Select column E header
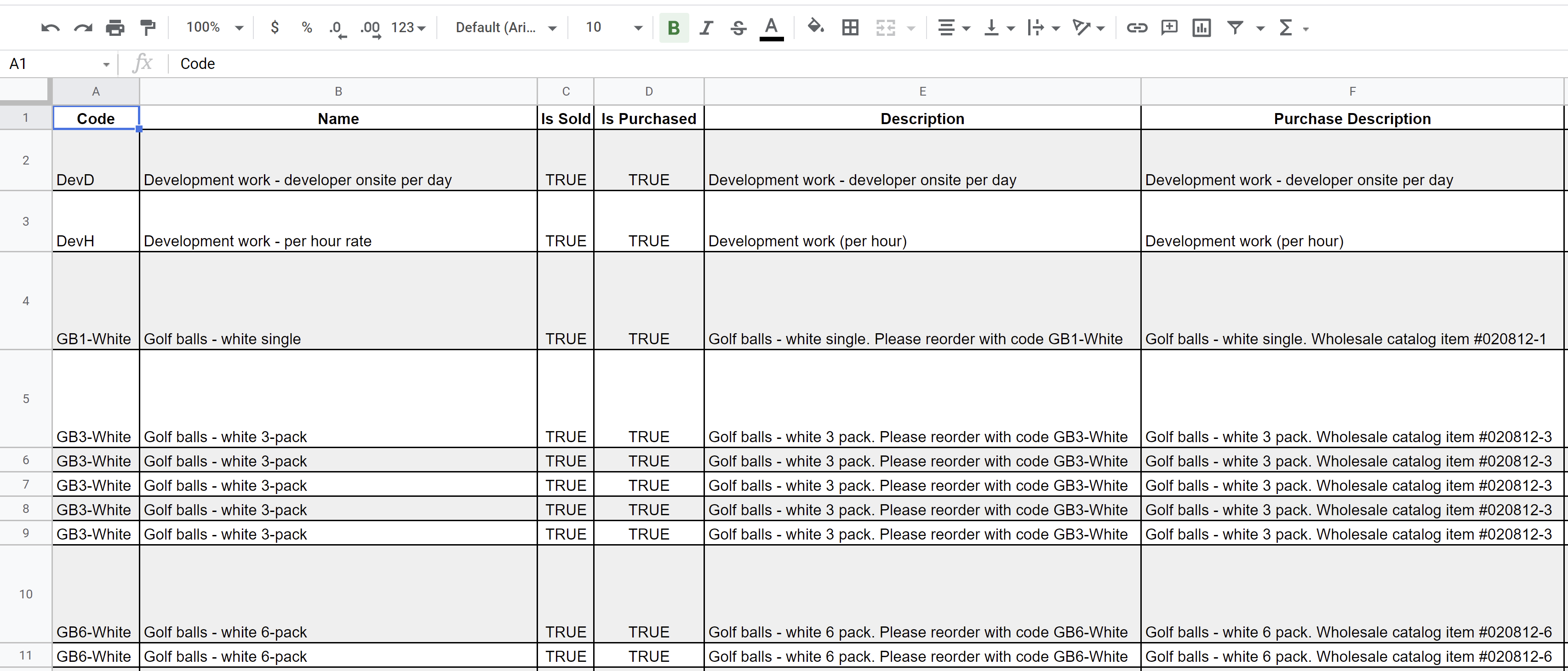Image resolution: width=1568 pixels, height=671 pixels. click(921, 91)
